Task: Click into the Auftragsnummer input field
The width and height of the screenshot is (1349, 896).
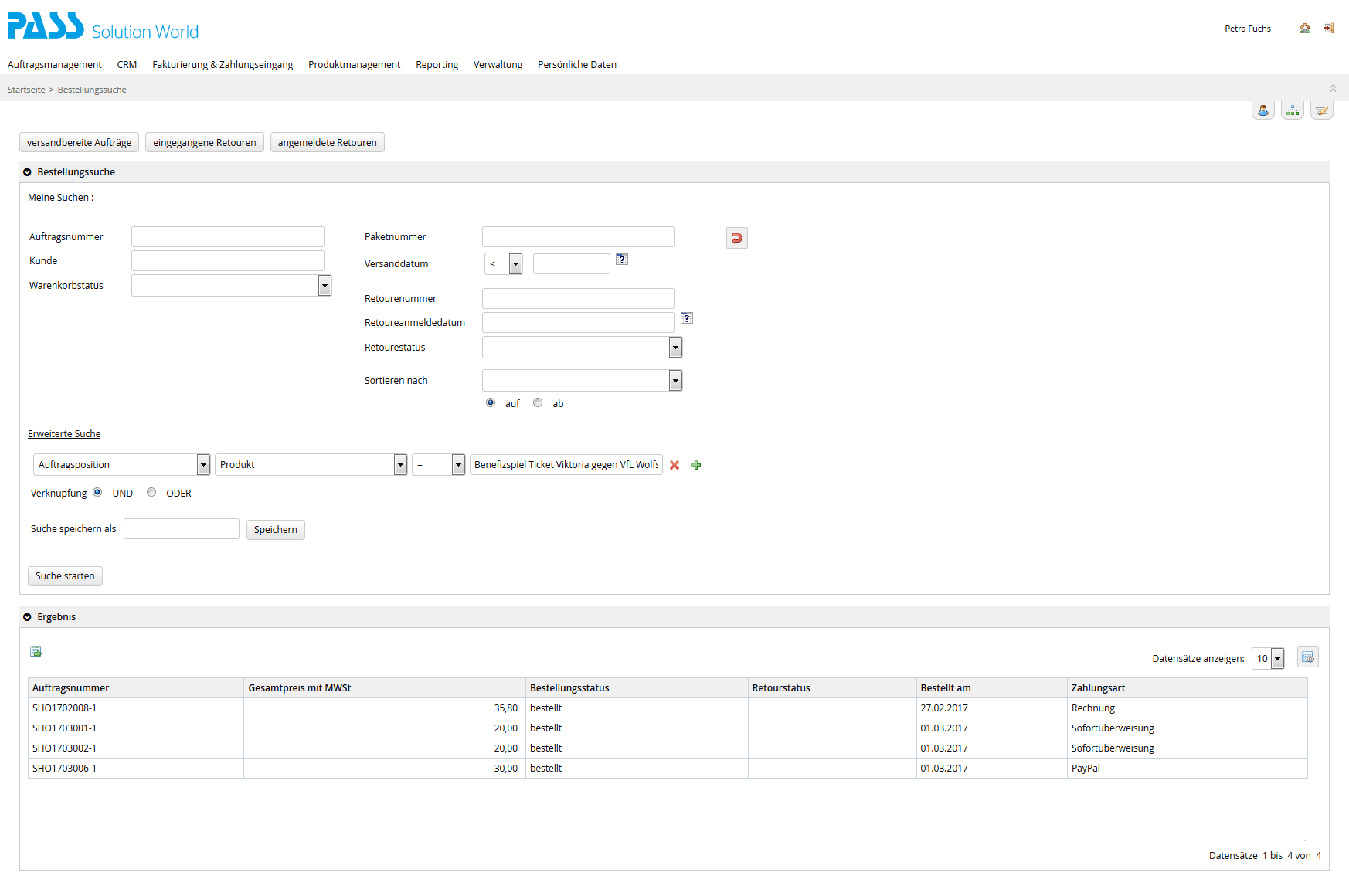Action: (227, 237)
